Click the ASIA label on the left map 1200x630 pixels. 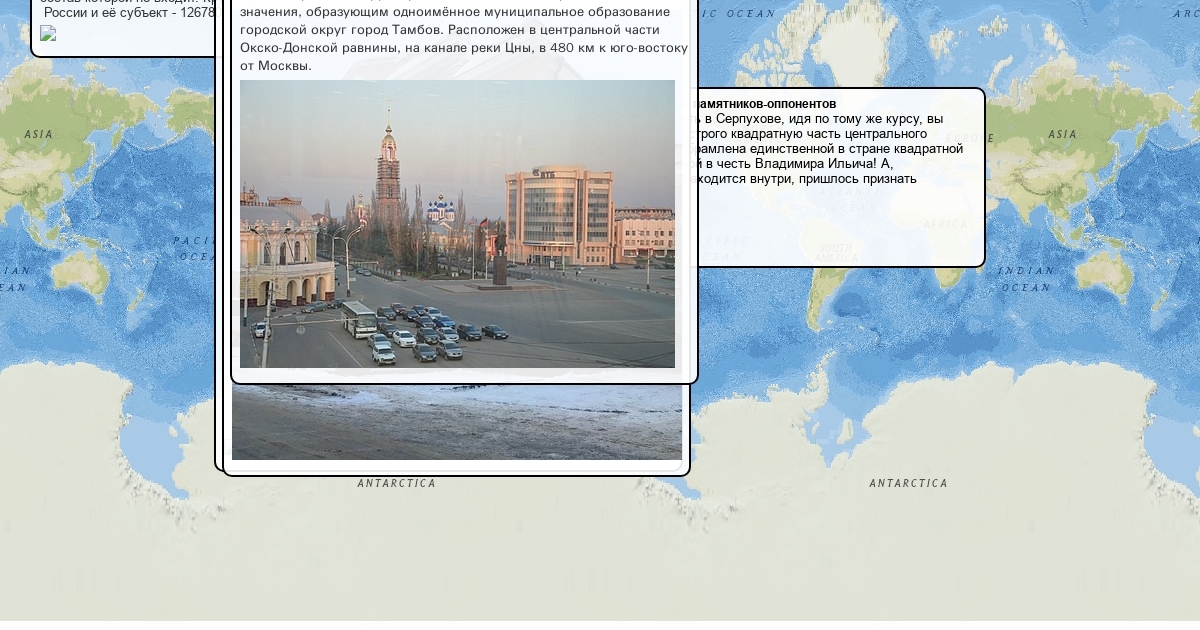coord(39,135)
